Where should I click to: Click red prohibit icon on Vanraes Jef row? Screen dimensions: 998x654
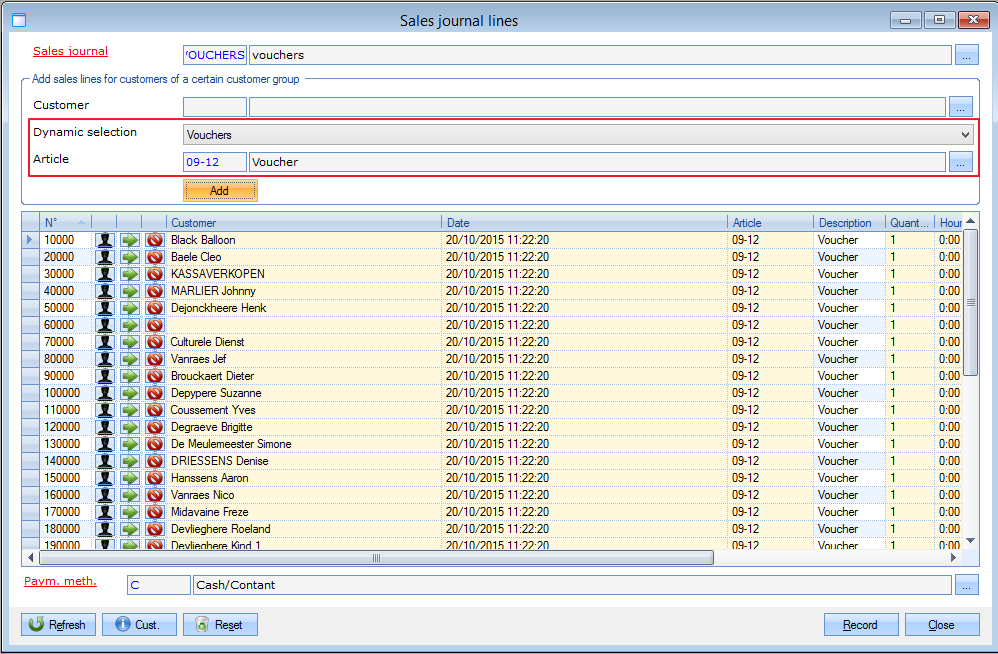[155, 359]
